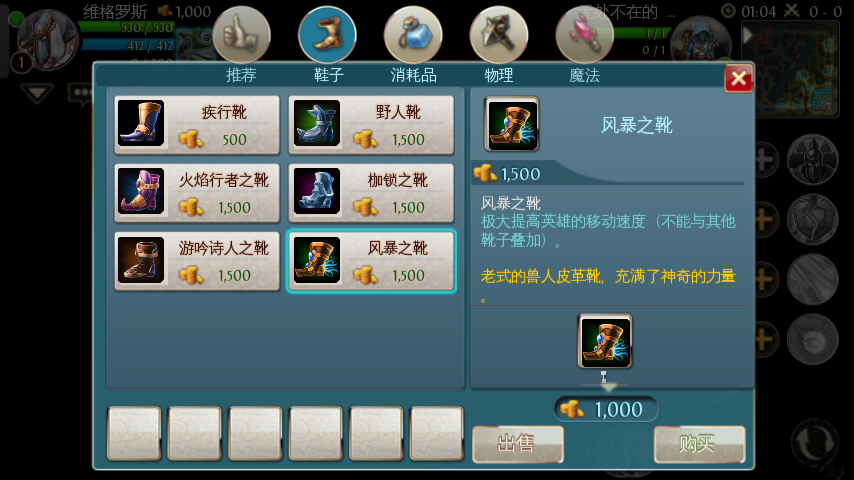Open the 物理 hammer category icon

point(499,35)
